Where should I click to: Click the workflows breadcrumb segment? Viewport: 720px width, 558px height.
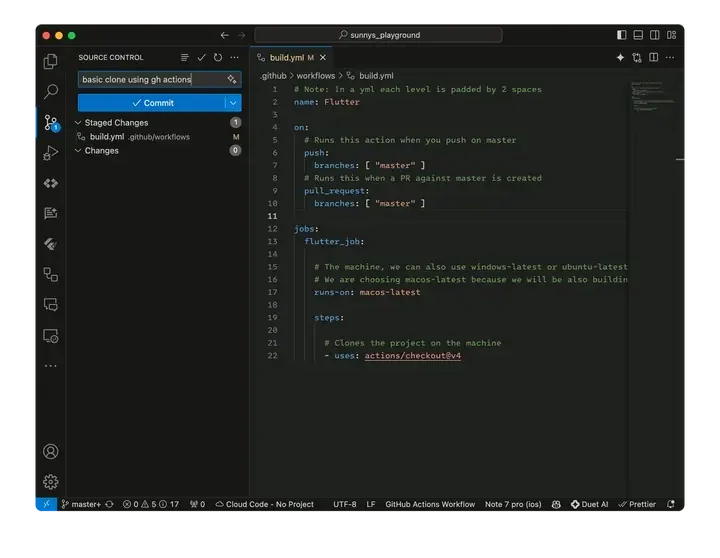(x=315, y=76)
